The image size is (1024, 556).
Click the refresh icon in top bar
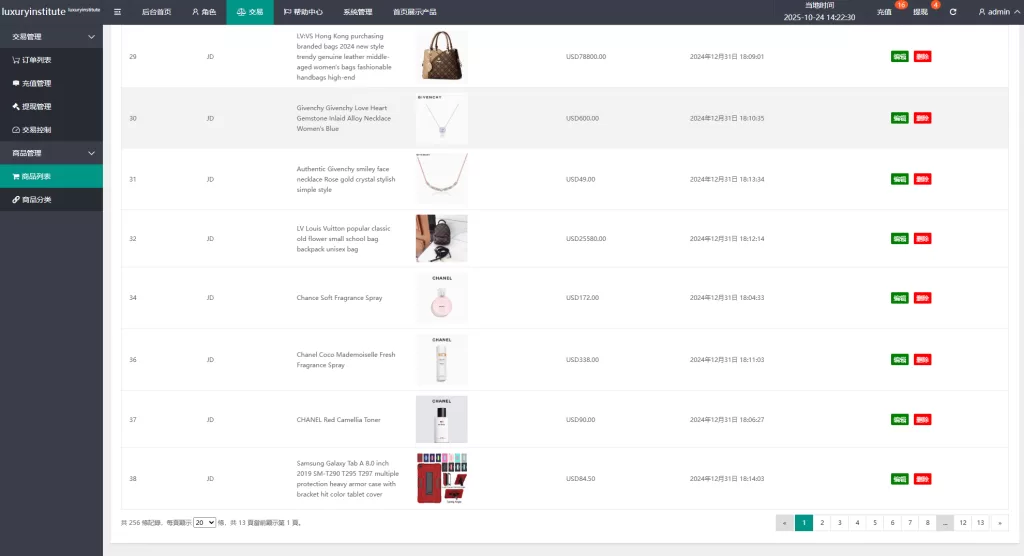pyautogui.click(x=952, y=12)
